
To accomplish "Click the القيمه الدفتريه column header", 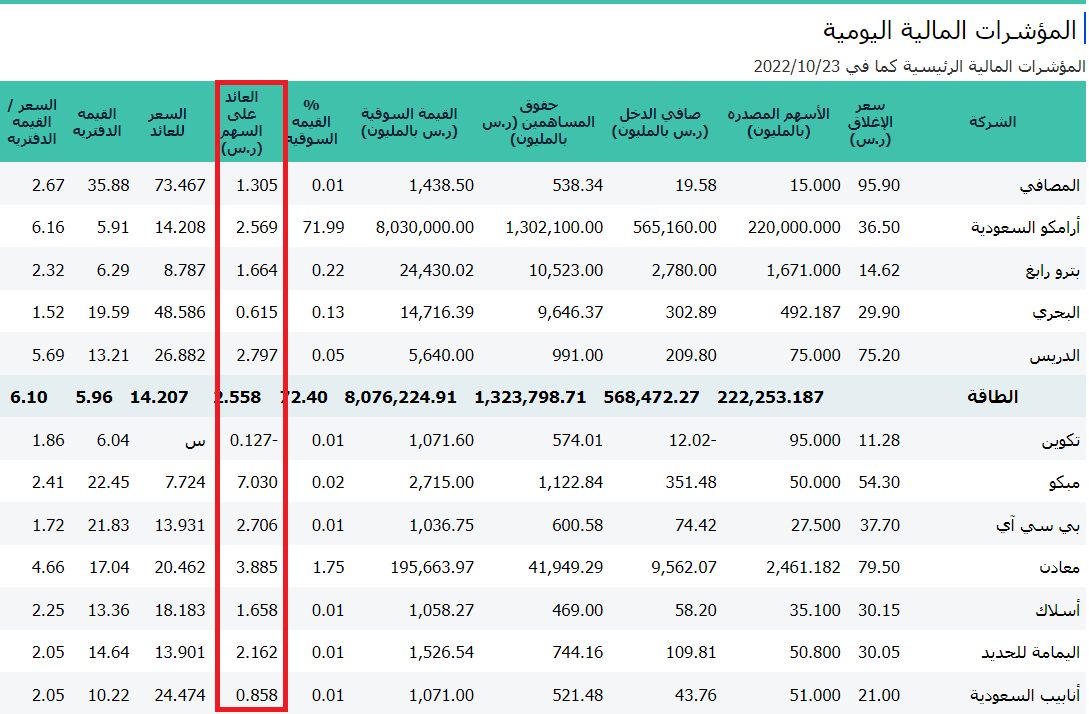I will pyautogui.click(x=97, y=122).
